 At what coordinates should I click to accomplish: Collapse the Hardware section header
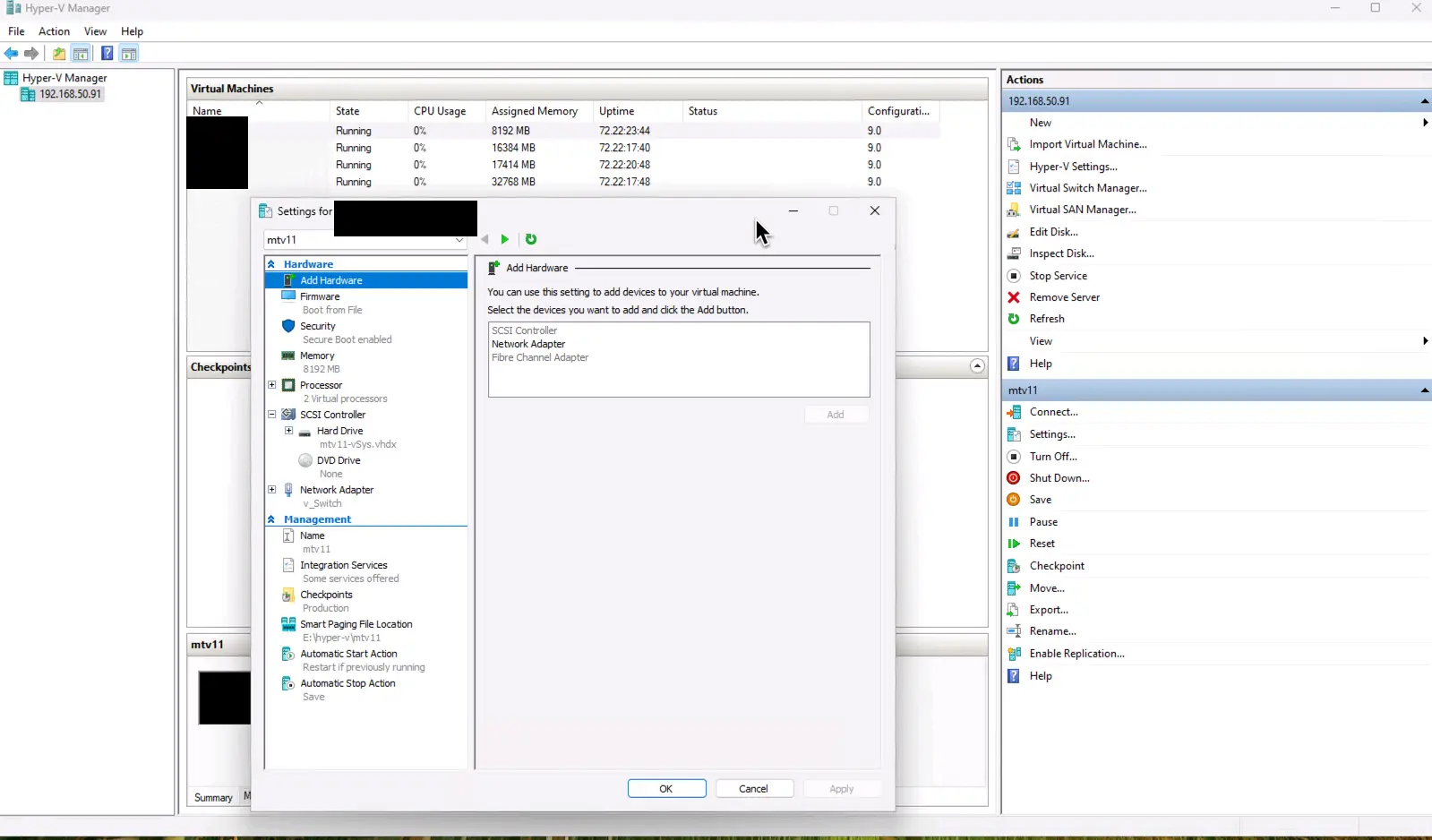tap(271, 264)
